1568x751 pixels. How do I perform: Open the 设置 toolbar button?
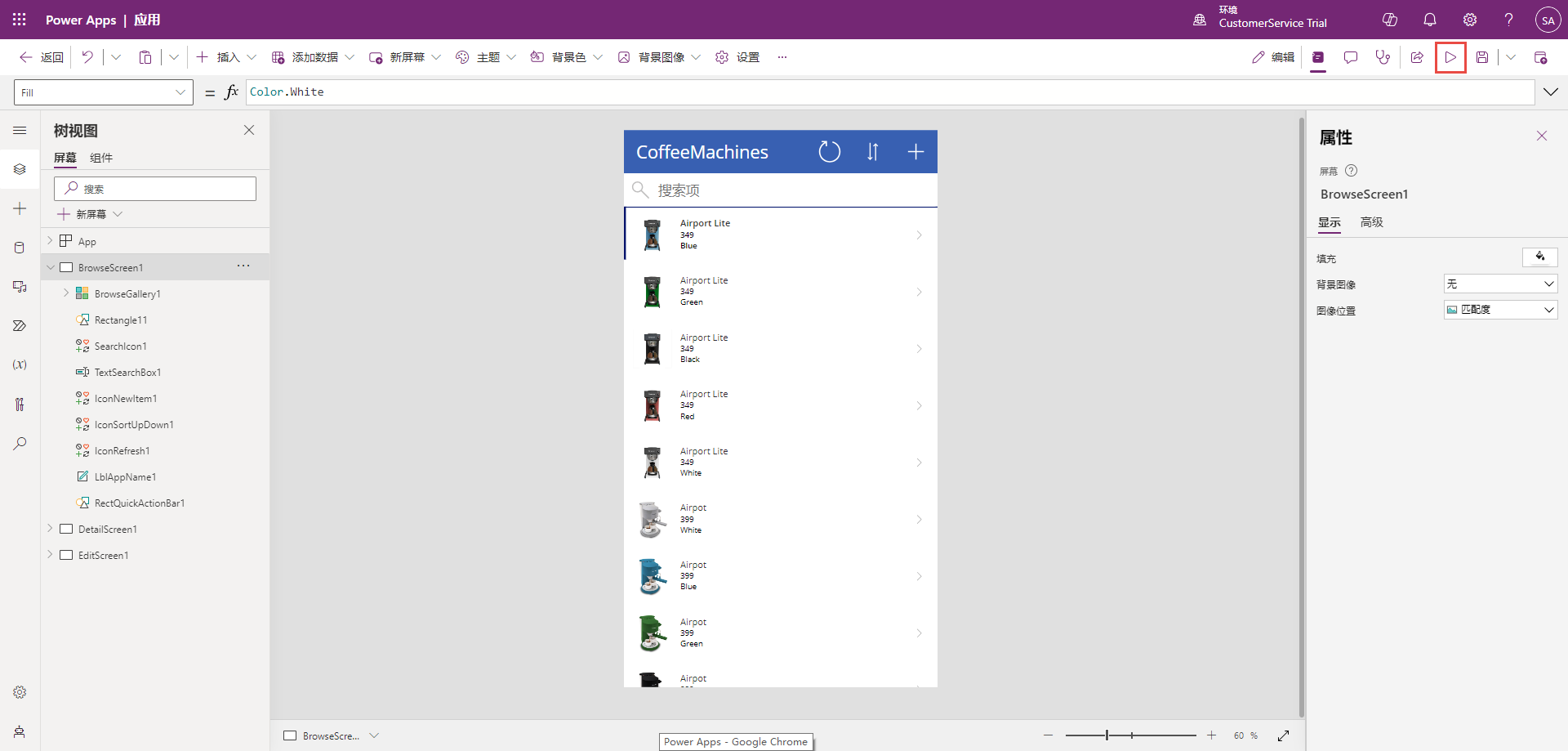737,57
